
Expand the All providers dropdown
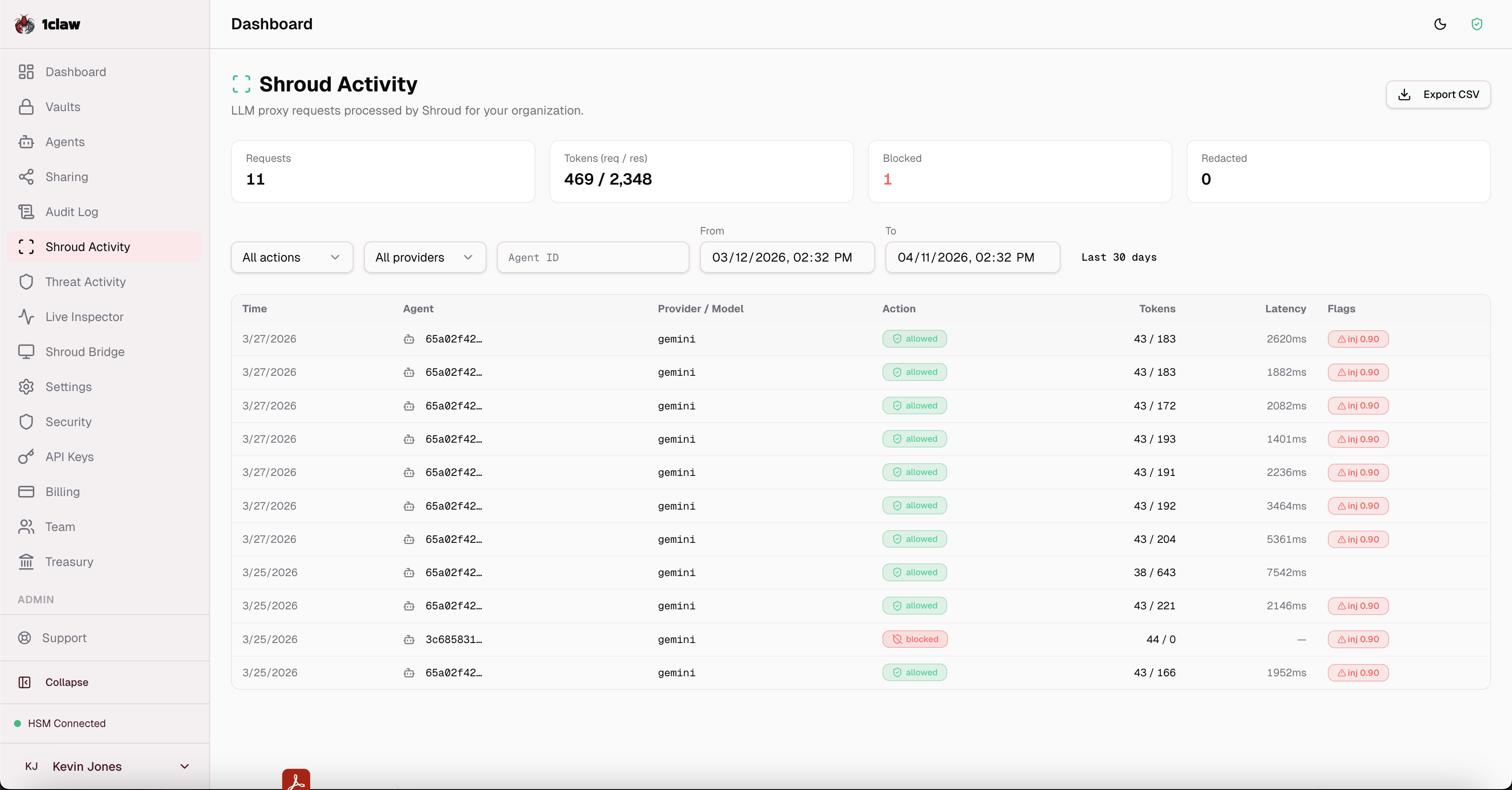coord(424,257)
